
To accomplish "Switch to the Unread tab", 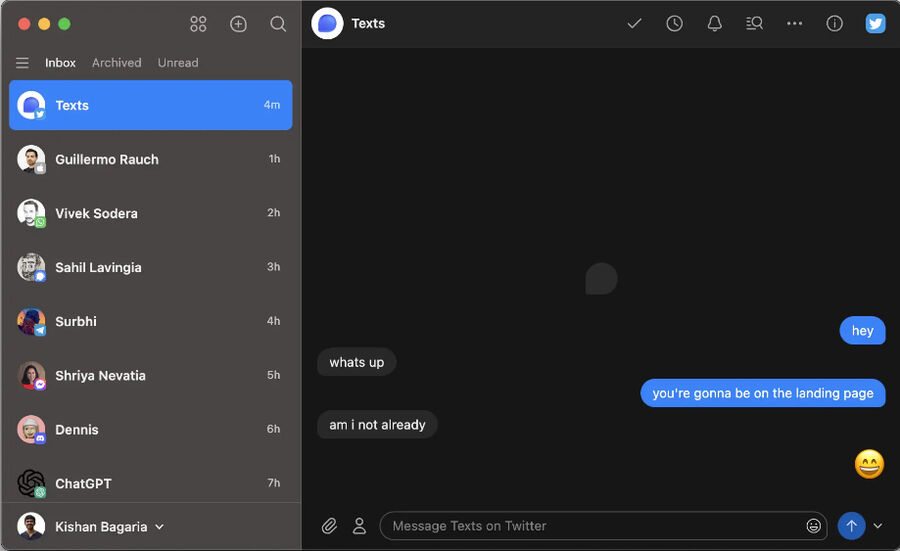I will pyautogui.click(x=178, y=63).
